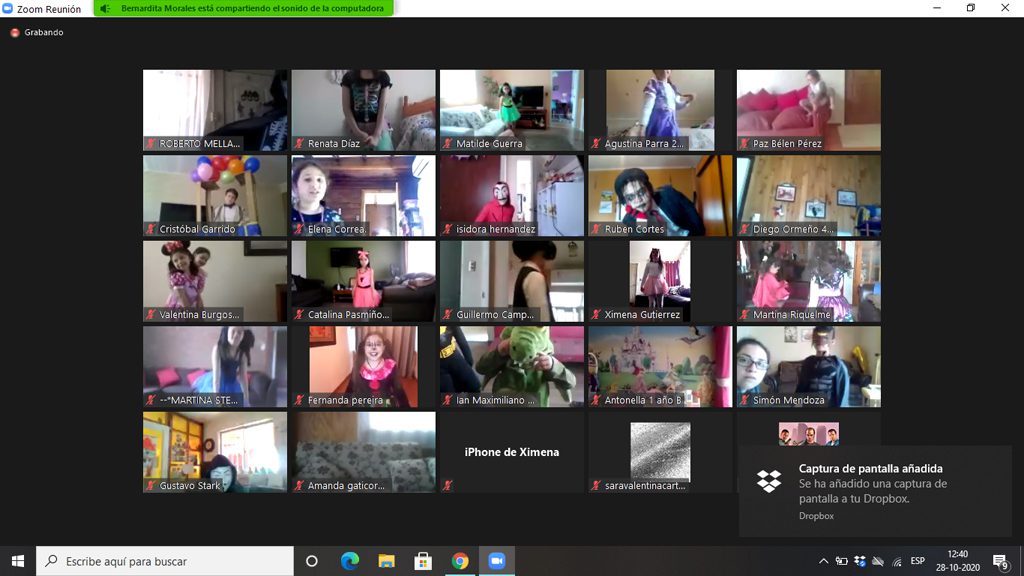
Task: Select Ruben Cortes's video tile
Action: 660,195
